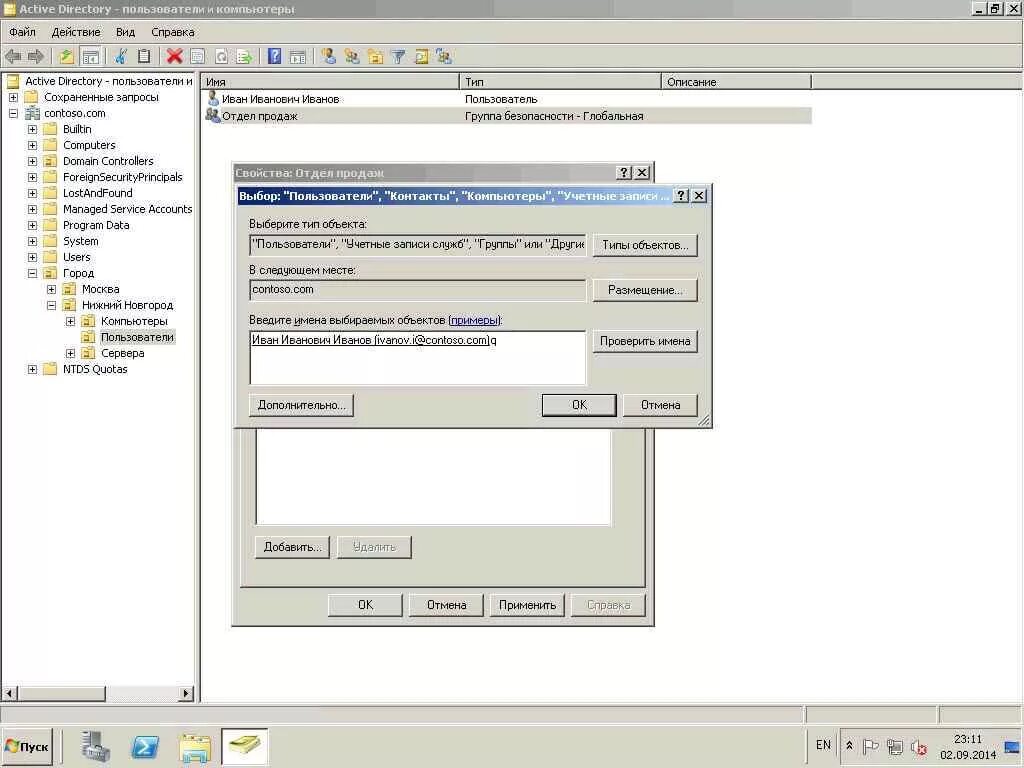
Task: Click Применить in the properties window
Action: point(528,605)
